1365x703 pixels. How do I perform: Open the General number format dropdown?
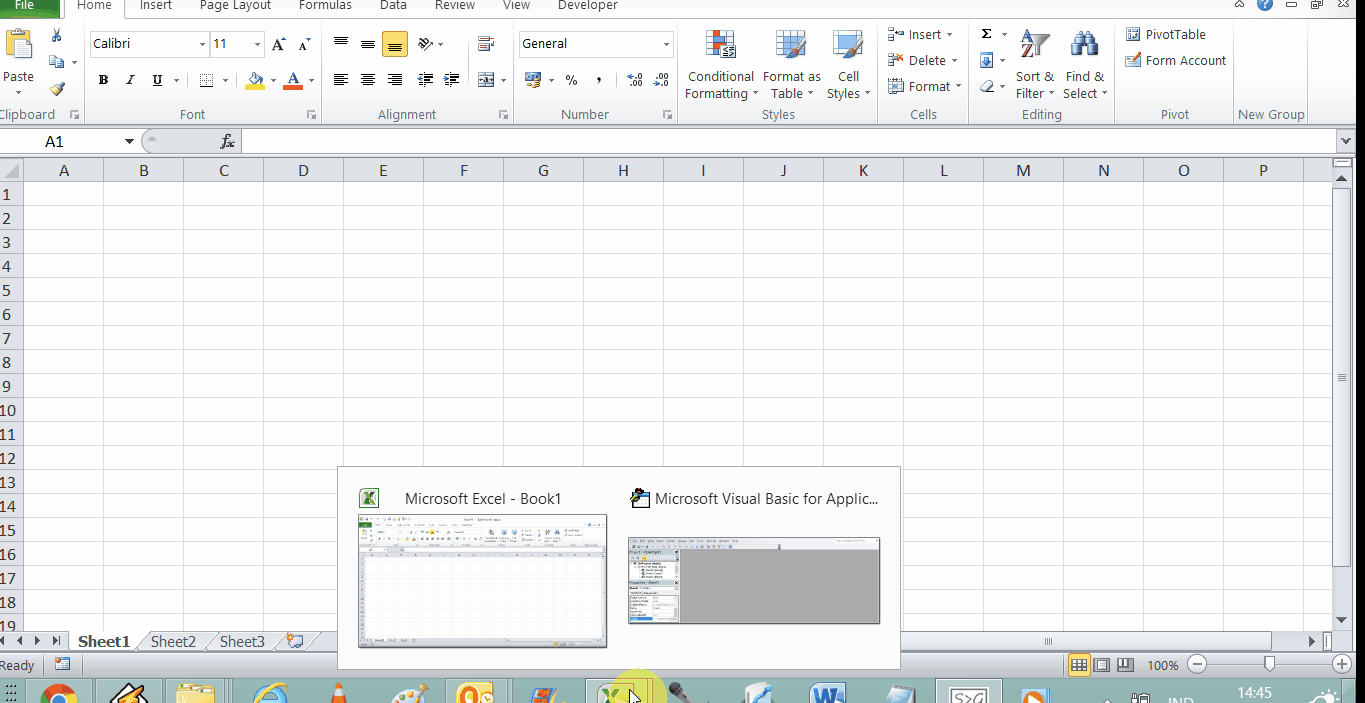pyautogui.click(x=666, y=44)
